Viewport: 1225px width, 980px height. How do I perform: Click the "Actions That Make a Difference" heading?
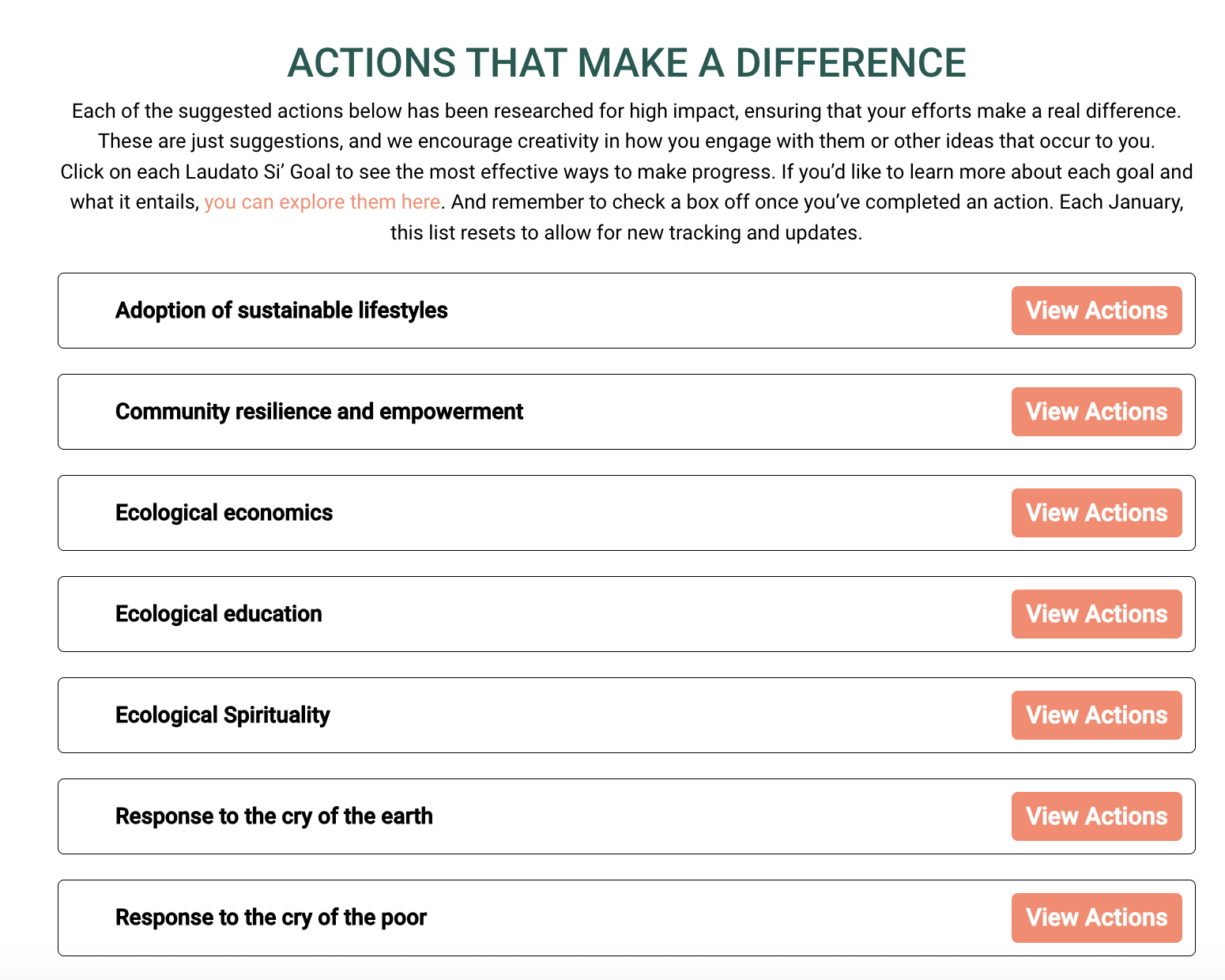point(626,63)
